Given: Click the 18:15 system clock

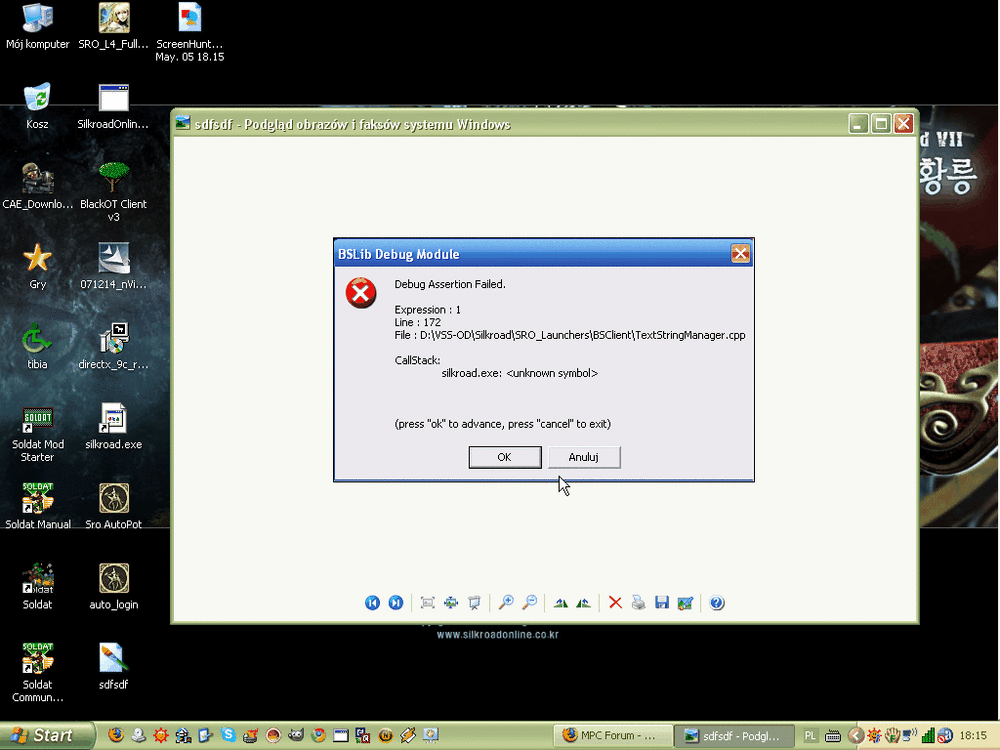Looking at the screenshot, I should 973,736.
